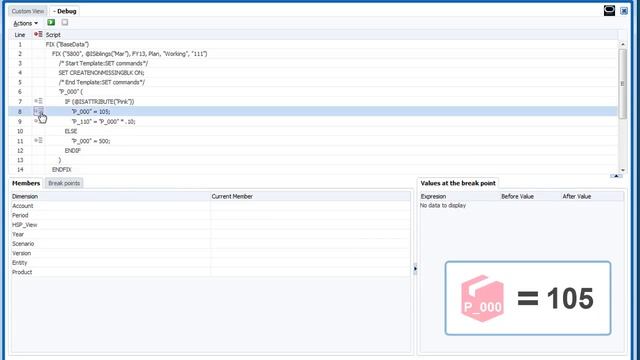Screen dimensions: 640x360
Task: Click line number 1 in the Line column
Action: click(x=20, y=44)
